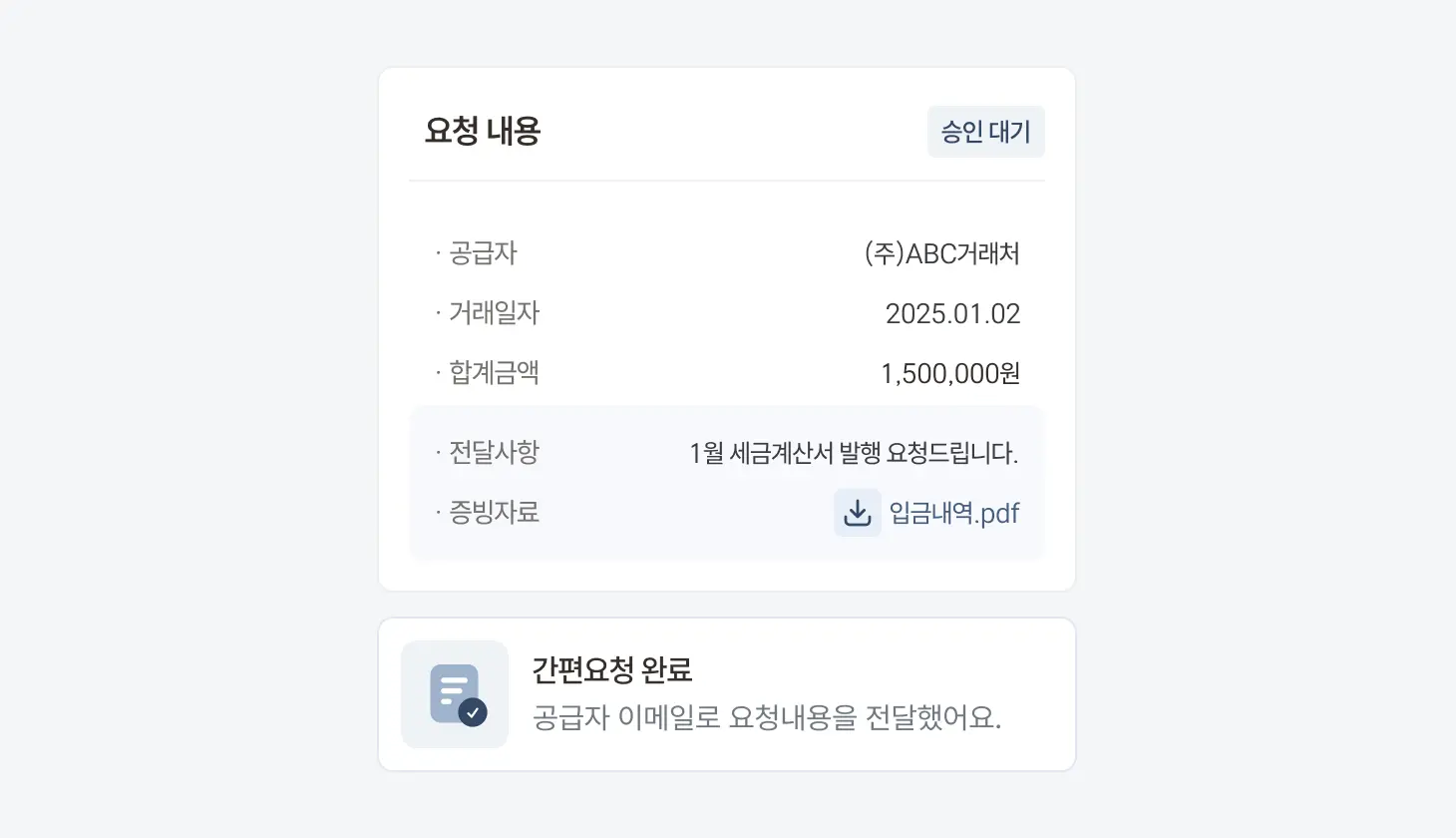The width and height of the screenshot is (1456, 838).
Task: Click the bullet dot beside 전달사항 label
Action: click(x=439, y=453)
